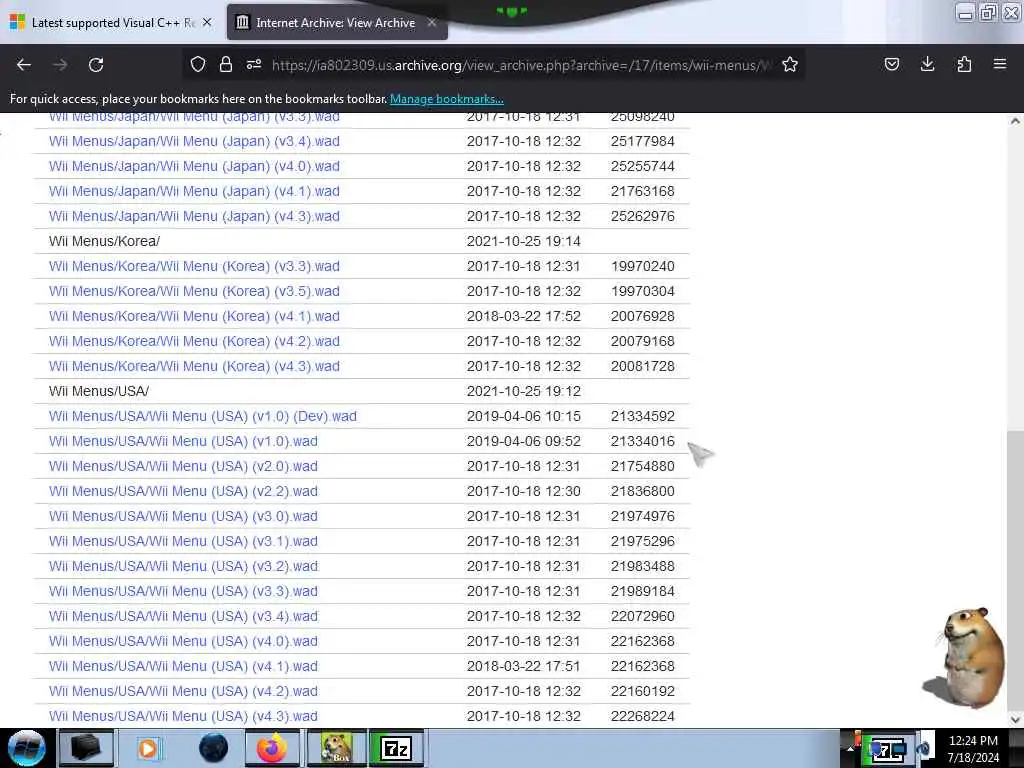Download Wii Menu (USA) (v4.3).wad
The width and height of the screenshot is (1024, 768).
coord(183,716)
